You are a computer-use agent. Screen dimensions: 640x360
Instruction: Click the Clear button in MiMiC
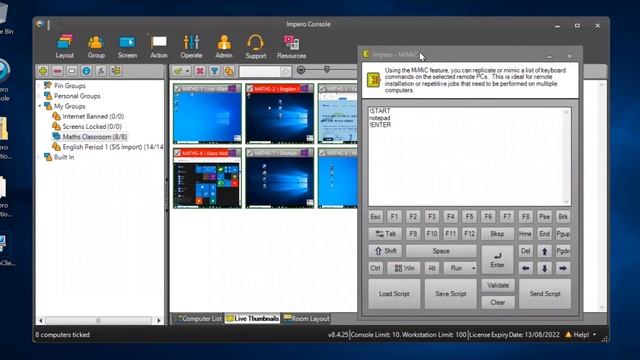point(498,302)
